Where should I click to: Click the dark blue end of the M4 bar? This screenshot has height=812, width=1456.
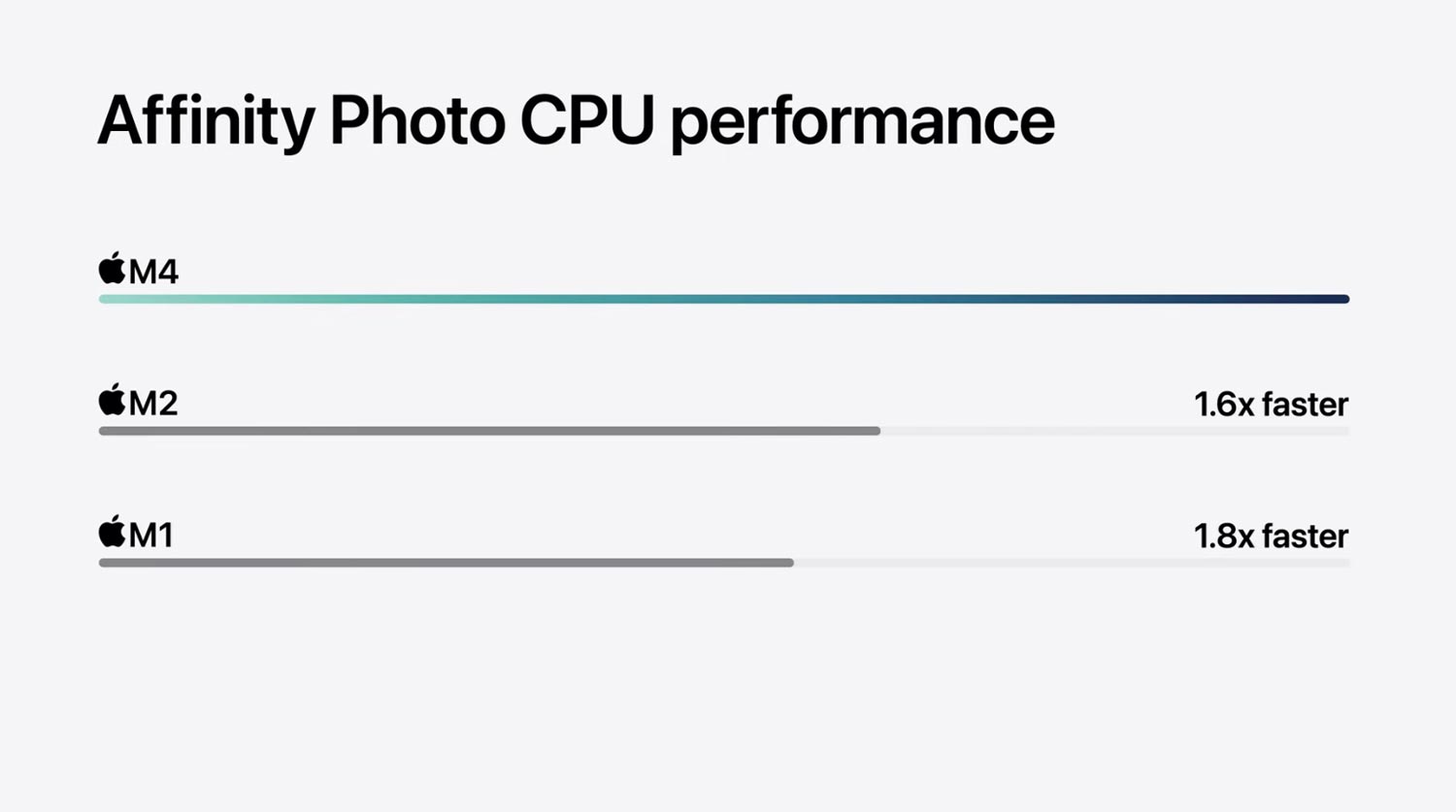(x=1330, y=299)
